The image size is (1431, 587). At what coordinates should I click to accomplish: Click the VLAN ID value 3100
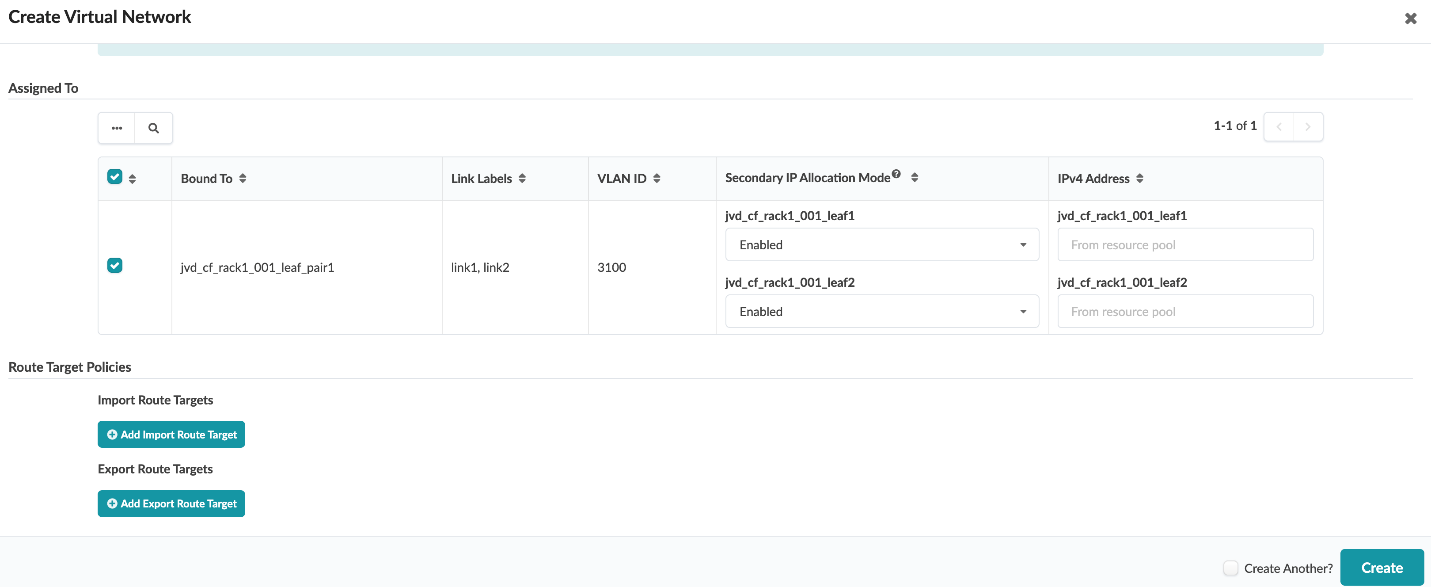pos(611,268)
